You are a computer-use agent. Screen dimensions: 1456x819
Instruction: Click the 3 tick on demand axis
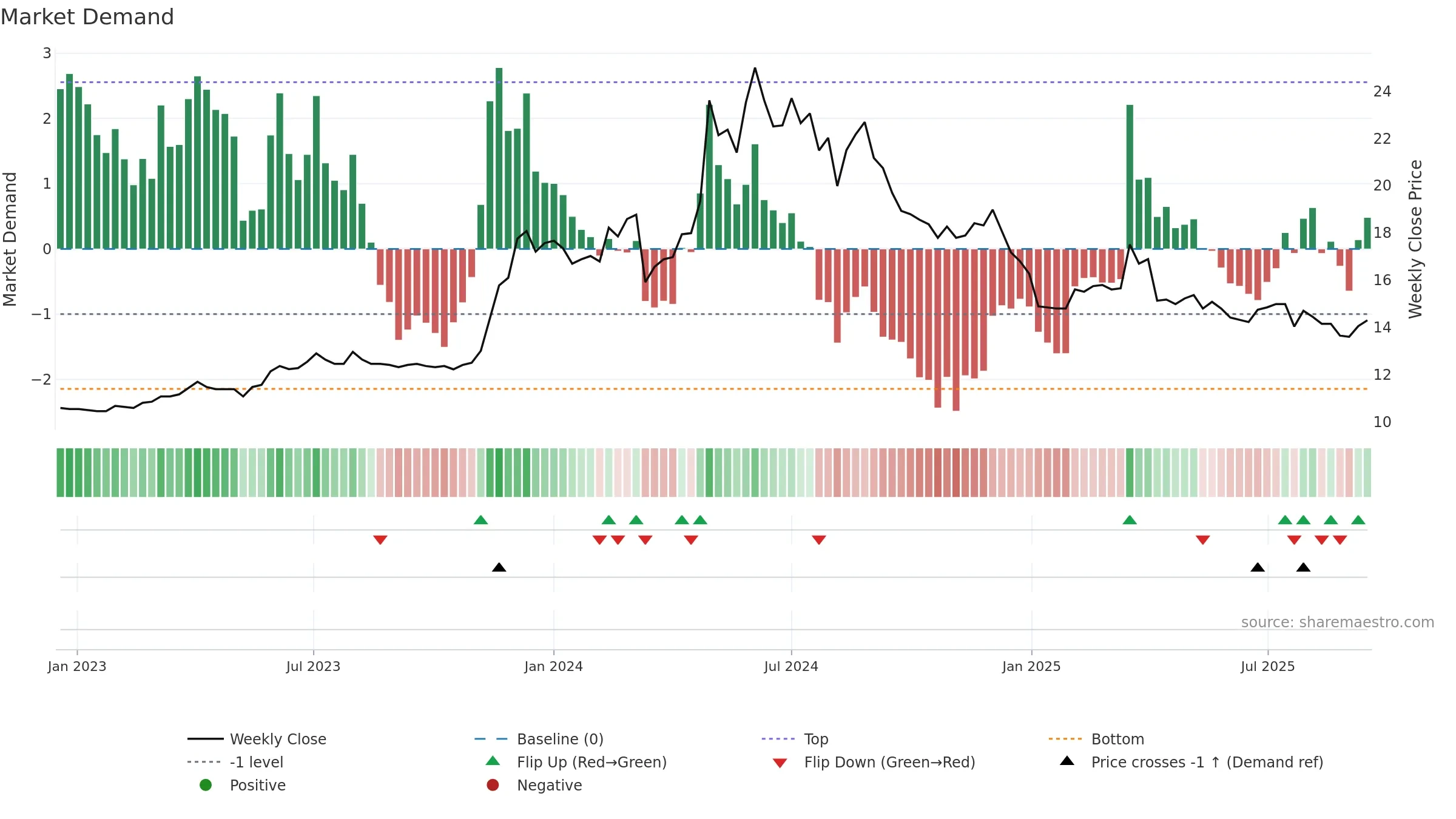(47, 53)
